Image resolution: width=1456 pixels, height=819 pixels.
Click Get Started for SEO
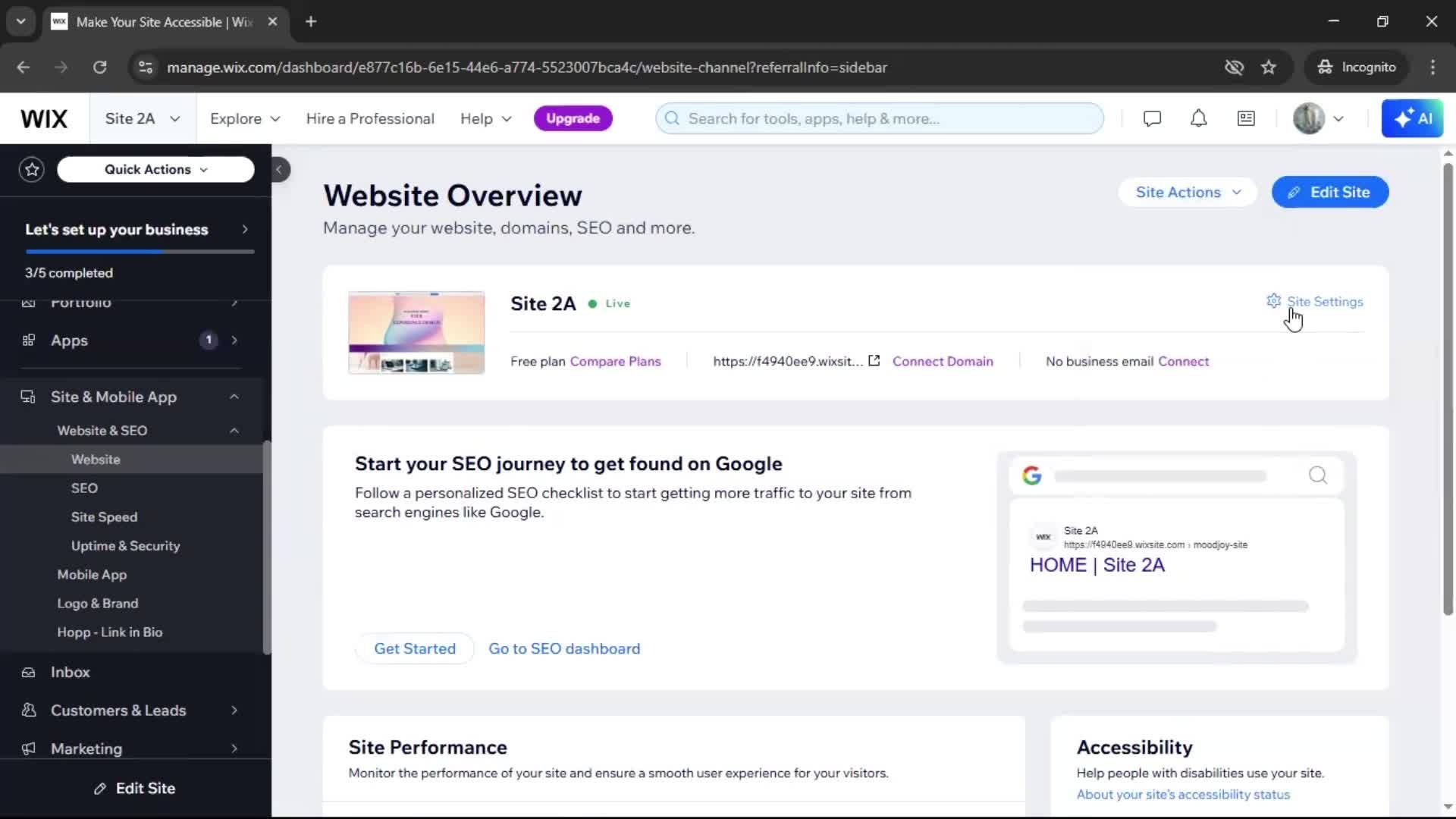click(x=415, y=648)
